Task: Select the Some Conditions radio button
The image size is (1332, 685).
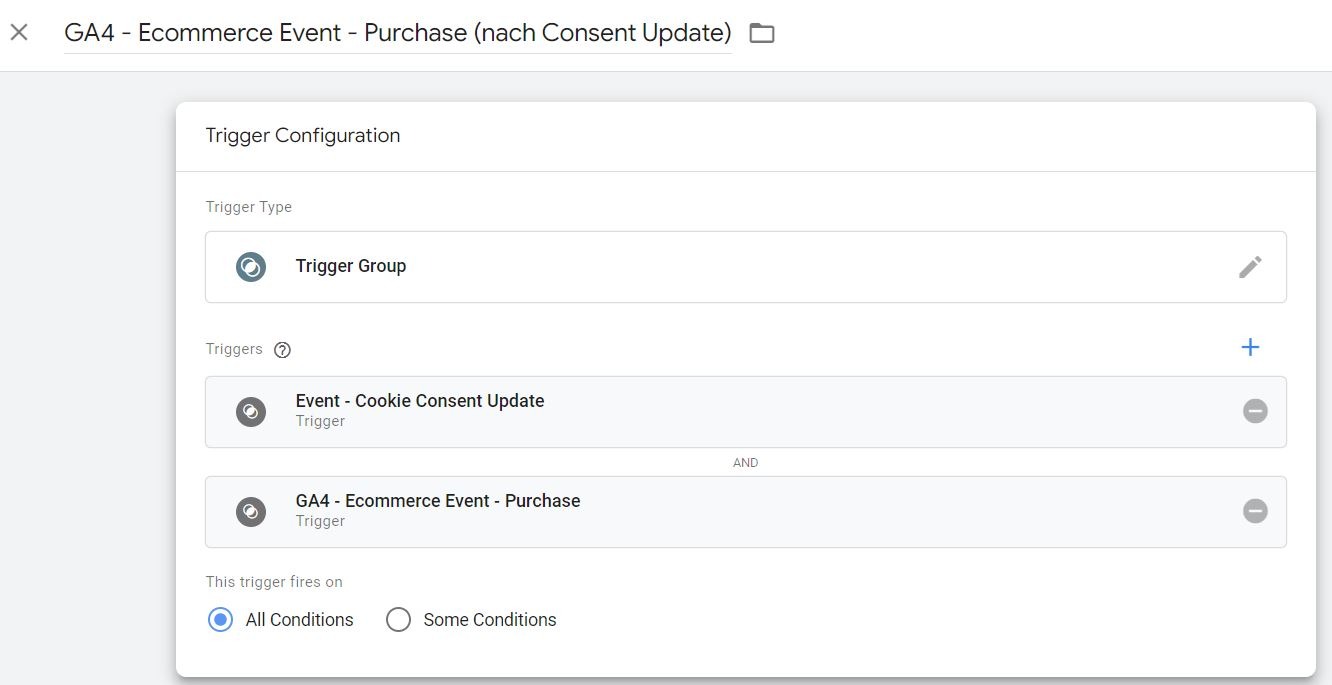Action: point(398,620)
